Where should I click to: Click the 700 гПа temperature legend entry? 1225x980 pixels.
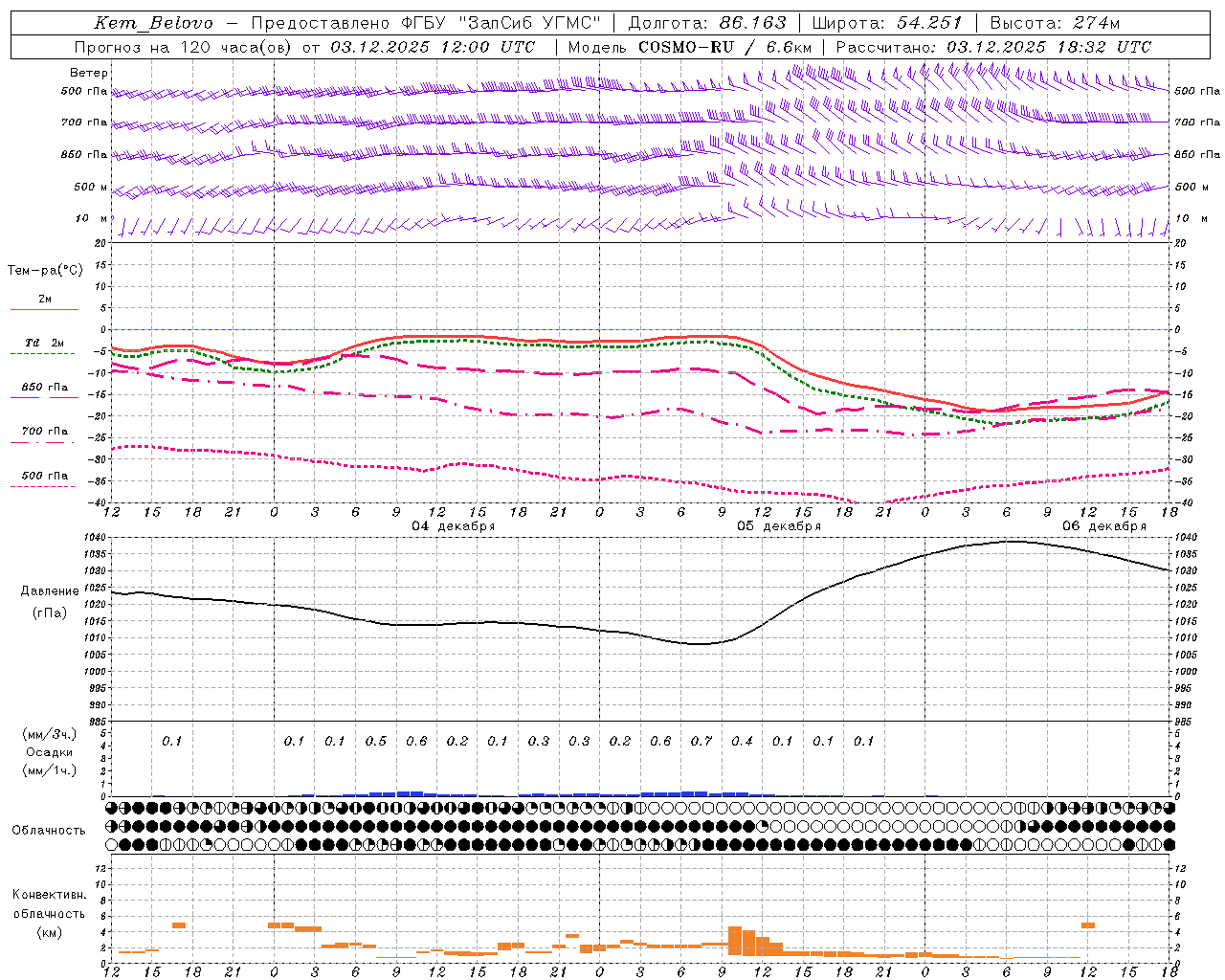[x=45, y=432]
